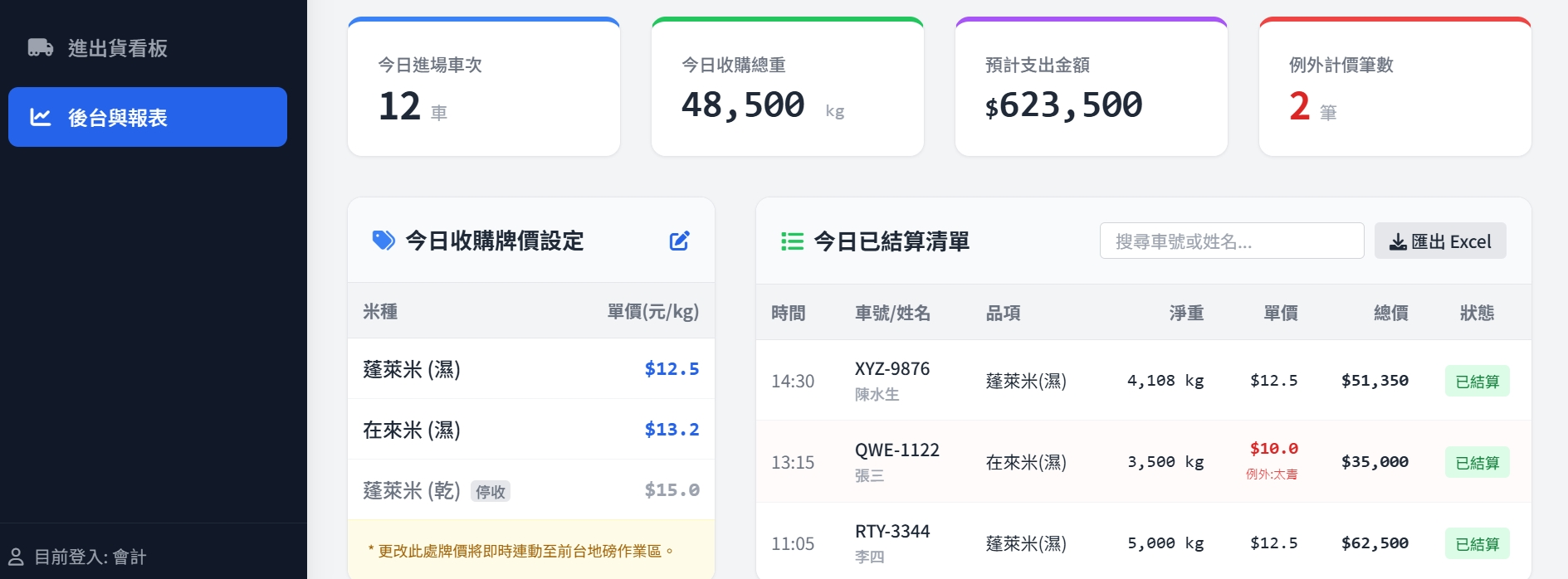The image size is (1568, 579).
Task: Click the user icon next to 目前登入
Action: point(16,557)
